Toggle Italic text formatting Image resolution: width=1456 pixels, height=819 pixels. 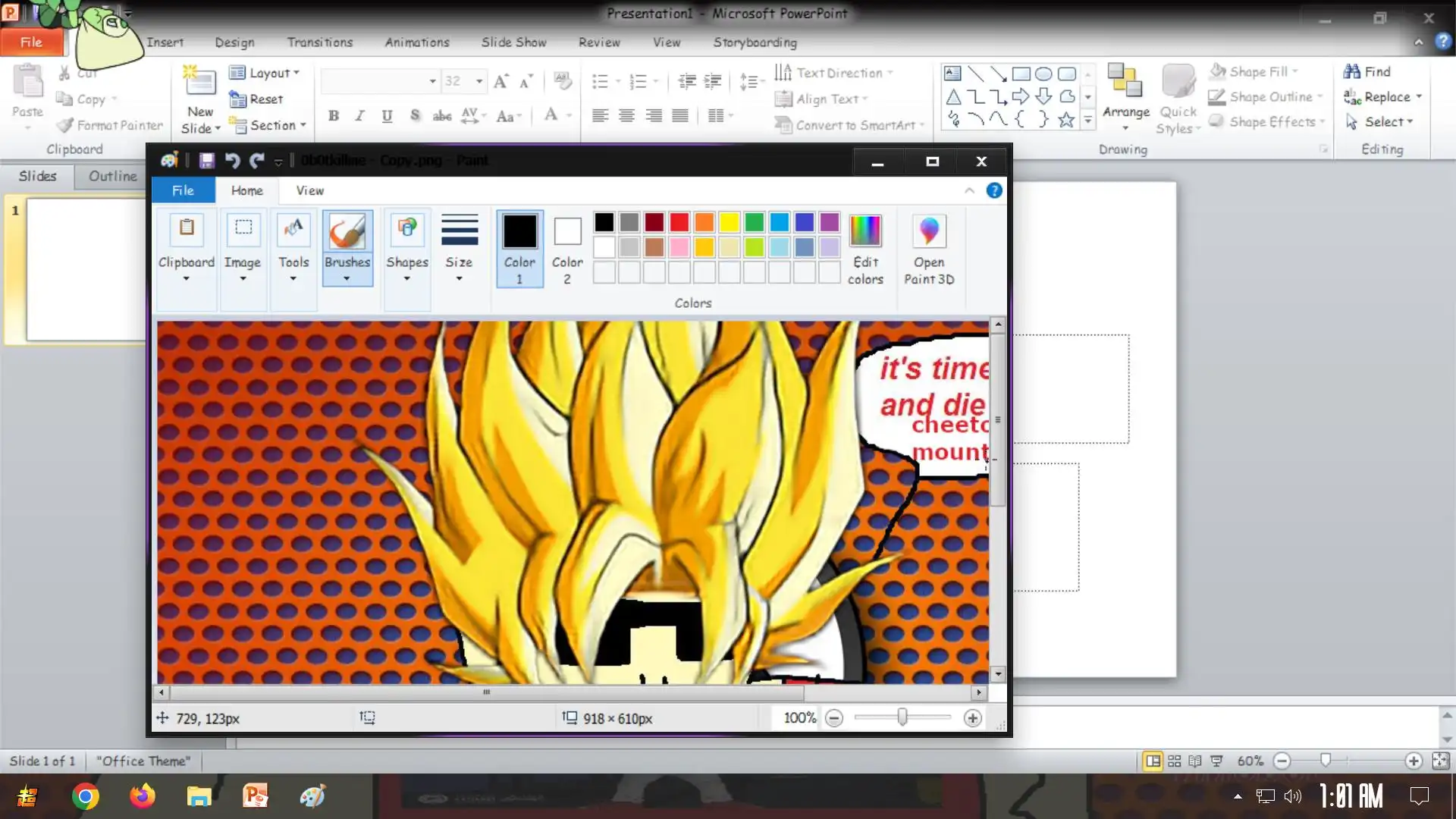pos(360,116)
